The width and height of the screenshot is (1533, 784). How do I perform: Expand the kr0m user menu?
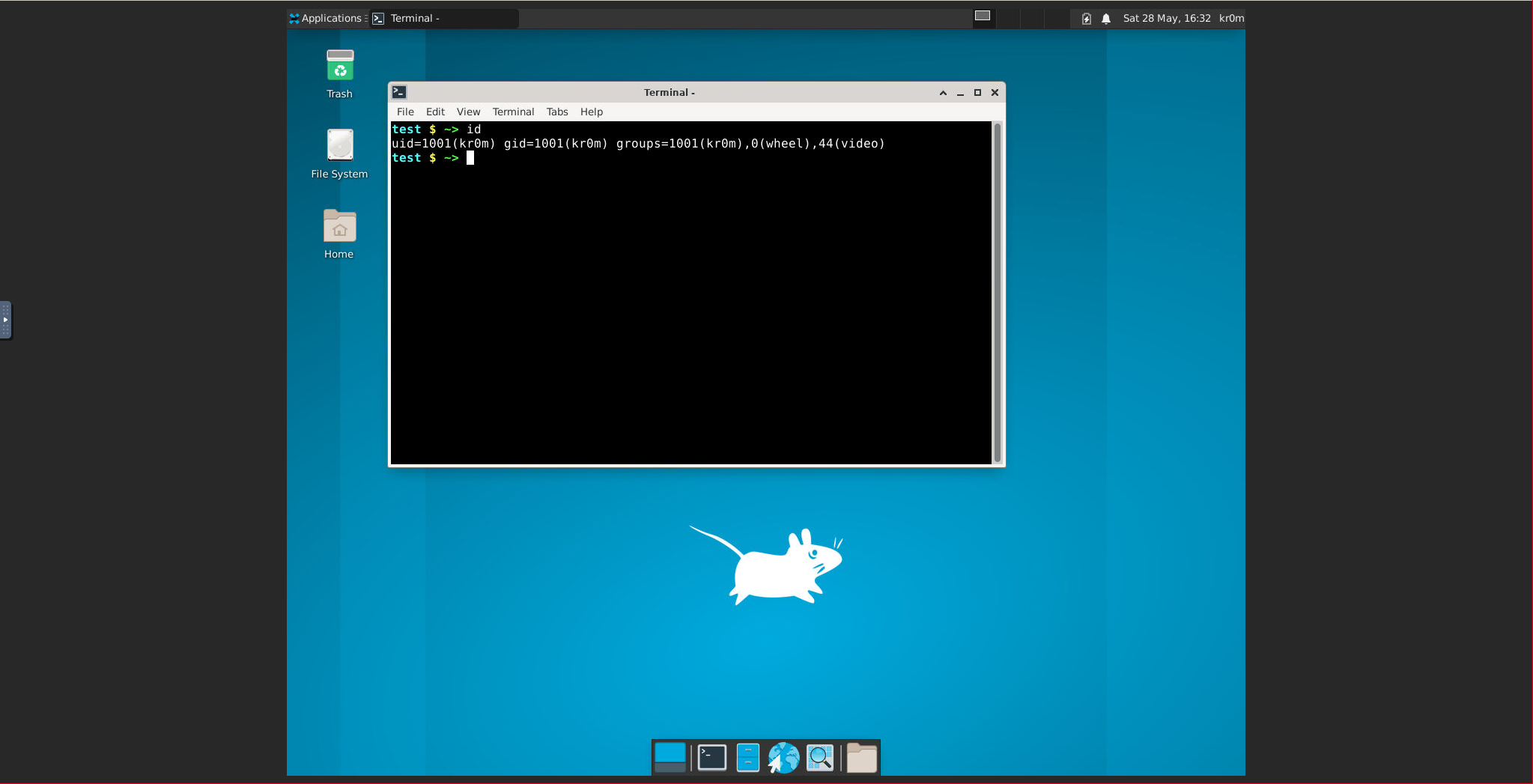tap(1231, 18)
